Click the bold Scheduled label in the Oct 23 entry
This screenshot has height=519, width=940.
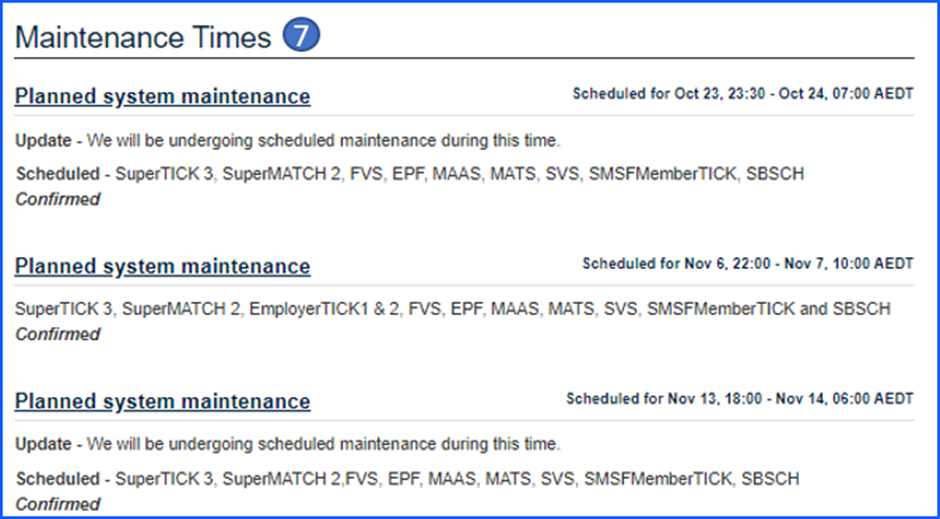(57, 174)
